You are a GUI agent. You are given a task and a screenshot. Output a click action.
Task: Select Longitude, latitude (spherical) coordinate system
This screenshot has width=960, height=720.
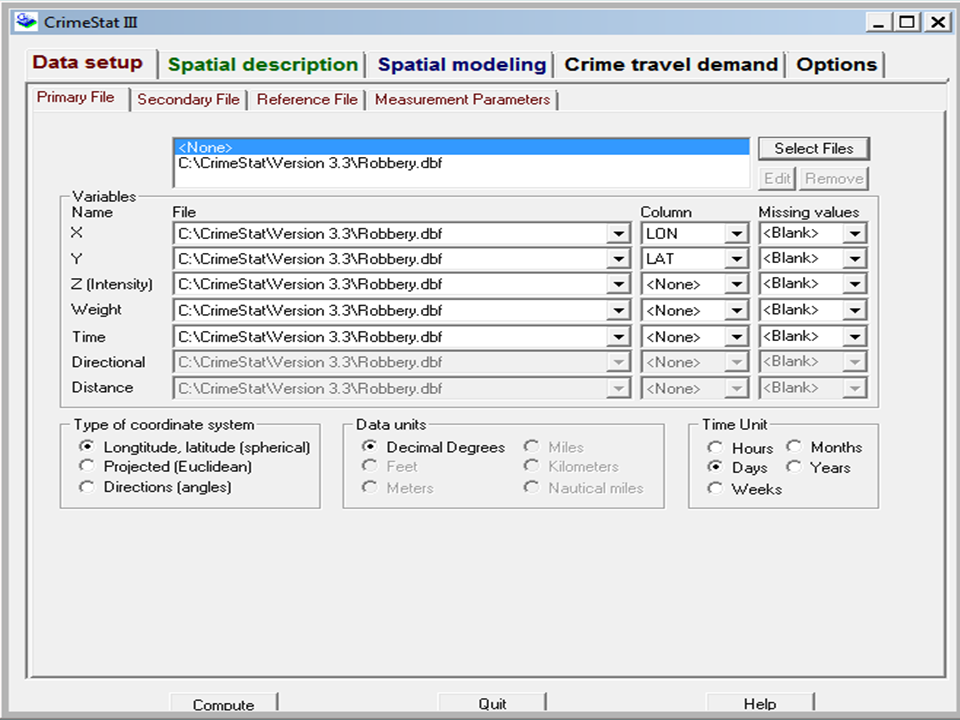pos(87,447)
